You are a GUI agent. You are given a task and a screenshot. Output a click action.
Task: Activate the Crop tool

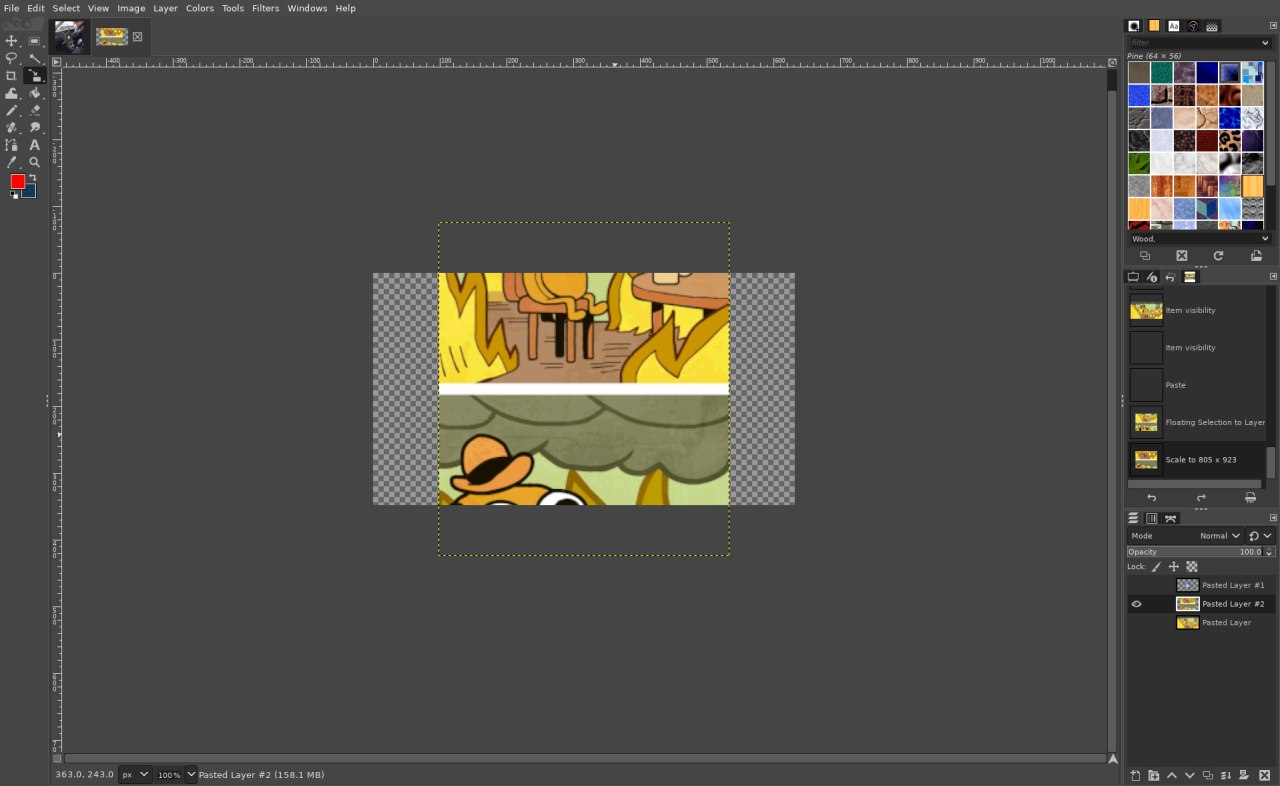(12, 75)
